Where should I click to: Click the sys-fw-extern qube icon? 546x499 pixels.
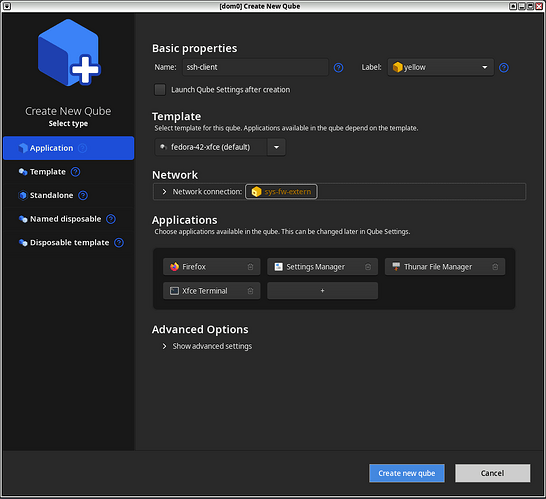(256, 192)
